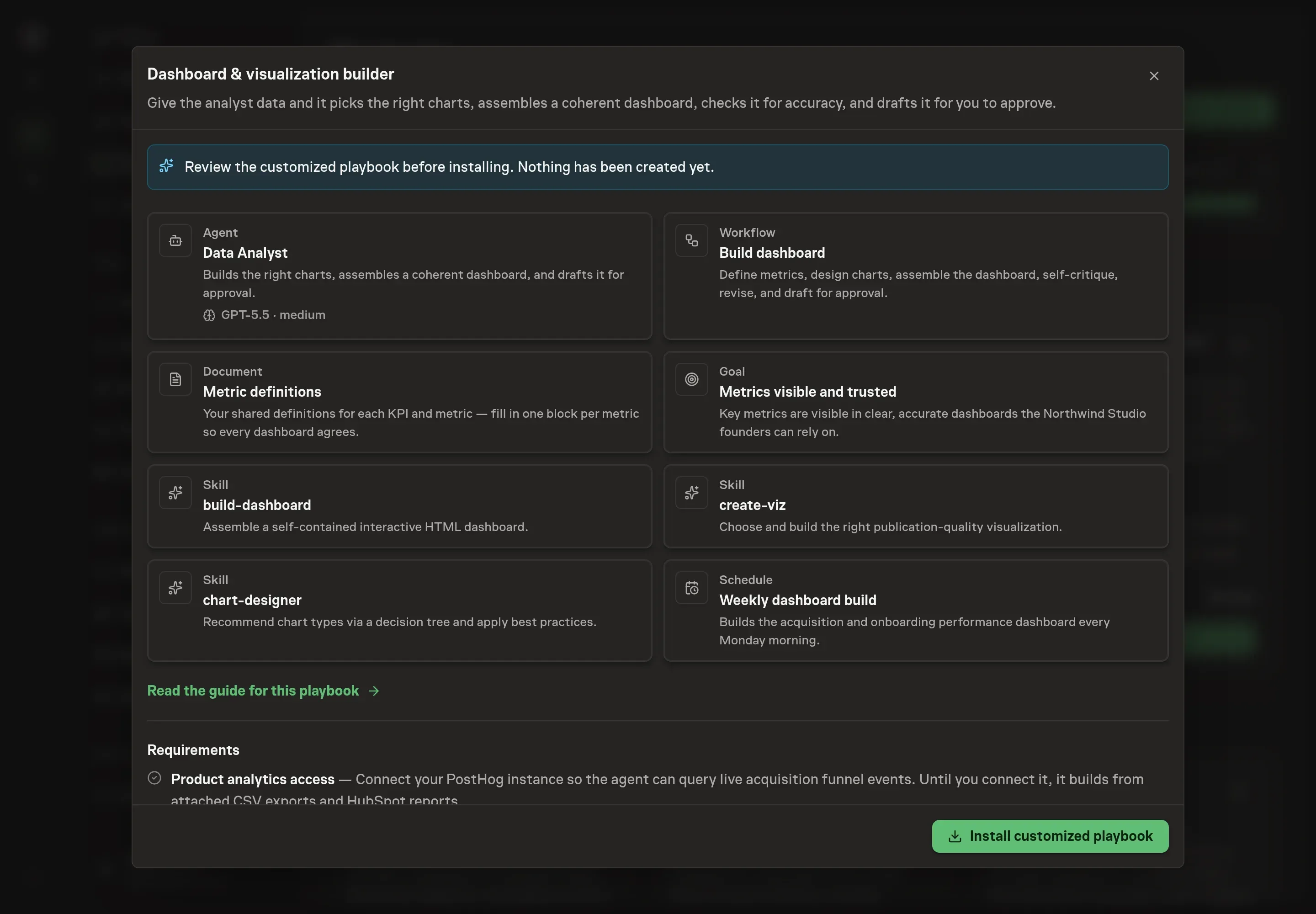1316x914 pixels.
Task: Click the Agent robot icon for Data Analyst
Action: point(175,240)
